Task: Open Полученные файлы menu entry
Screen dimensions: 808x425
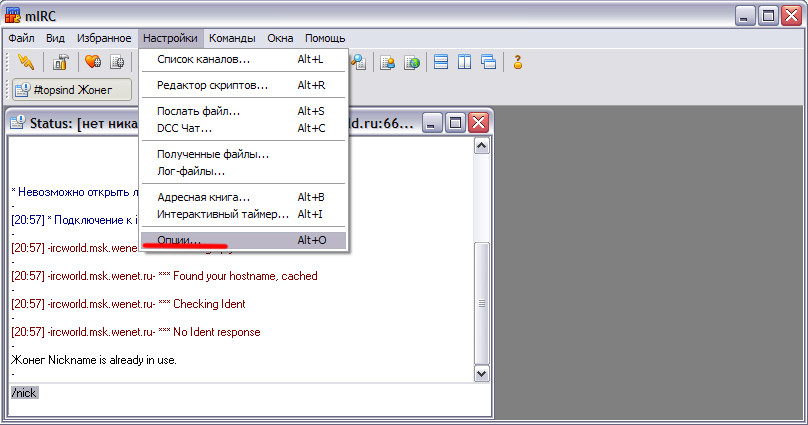Action: coord(243,154)
